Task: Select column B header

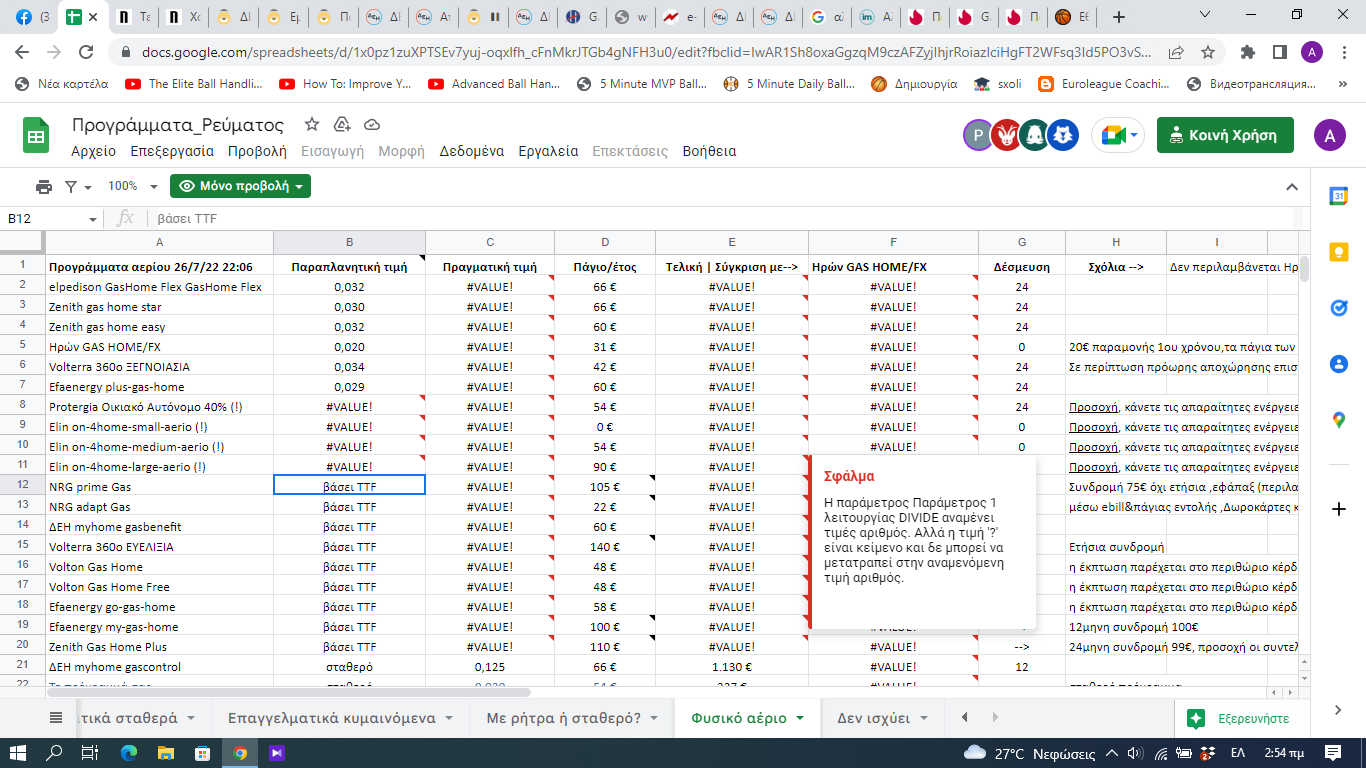Action: (349, 242)
